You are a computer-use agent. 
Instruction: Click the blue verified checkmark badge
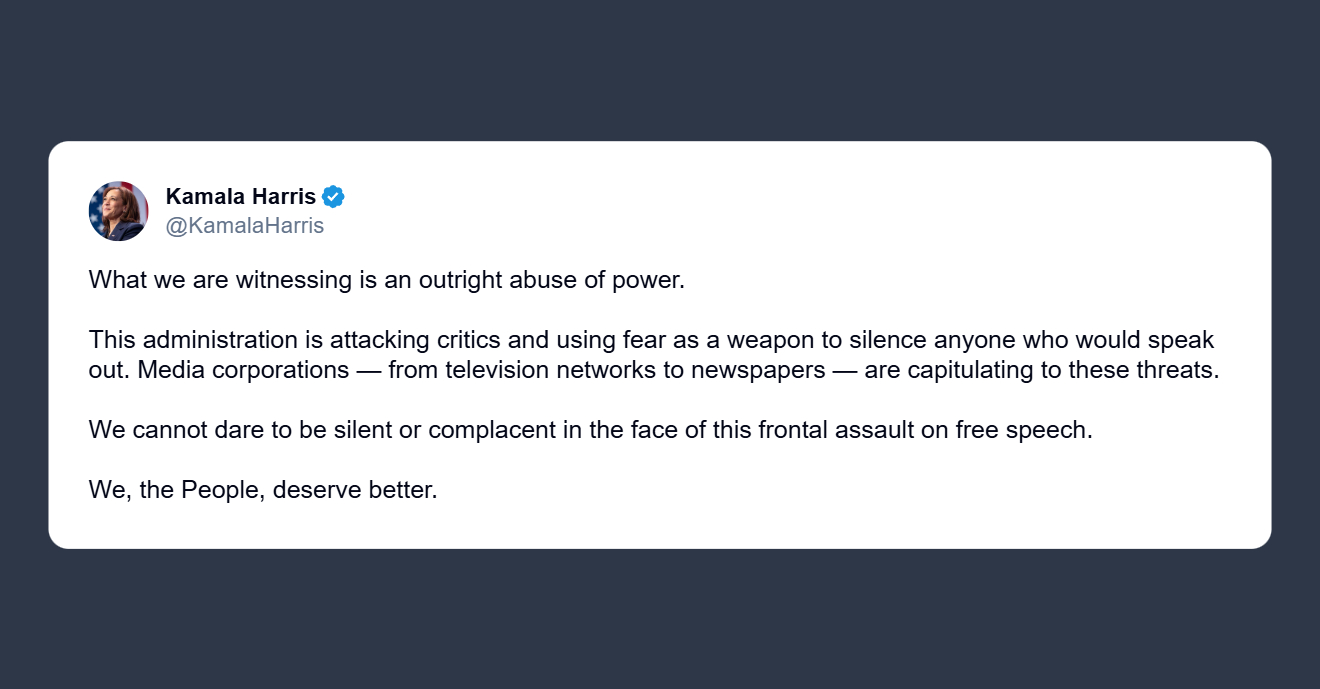[x=333, y=197]
